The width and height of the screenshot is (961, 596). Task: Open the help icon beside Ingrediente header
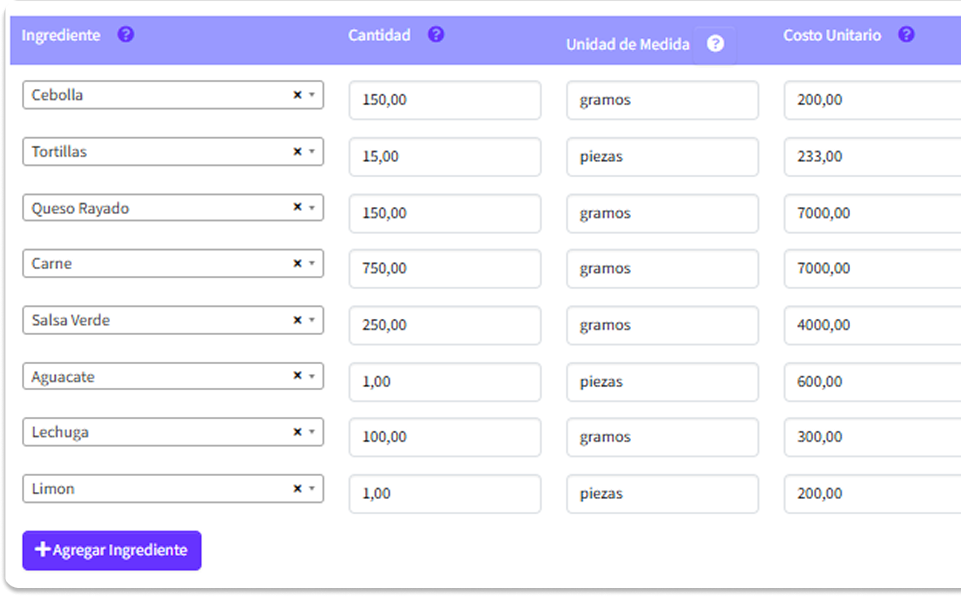point(126,34)
